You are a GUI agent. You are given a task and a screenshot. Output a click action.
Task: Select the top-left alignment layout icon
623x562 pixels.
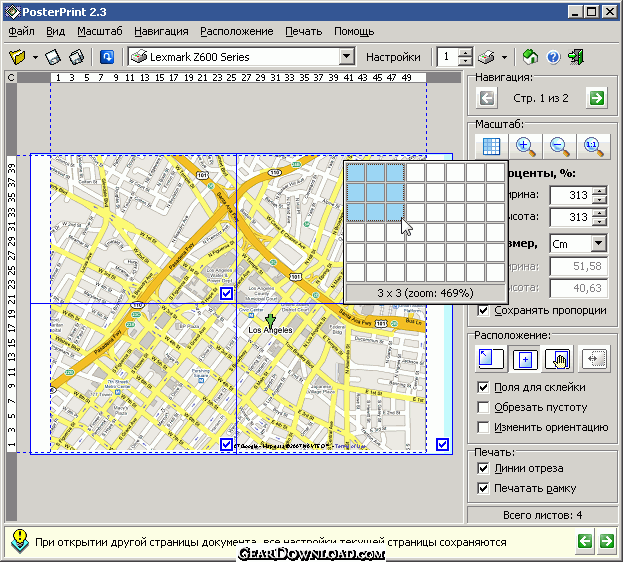click(x=491, y=359)
